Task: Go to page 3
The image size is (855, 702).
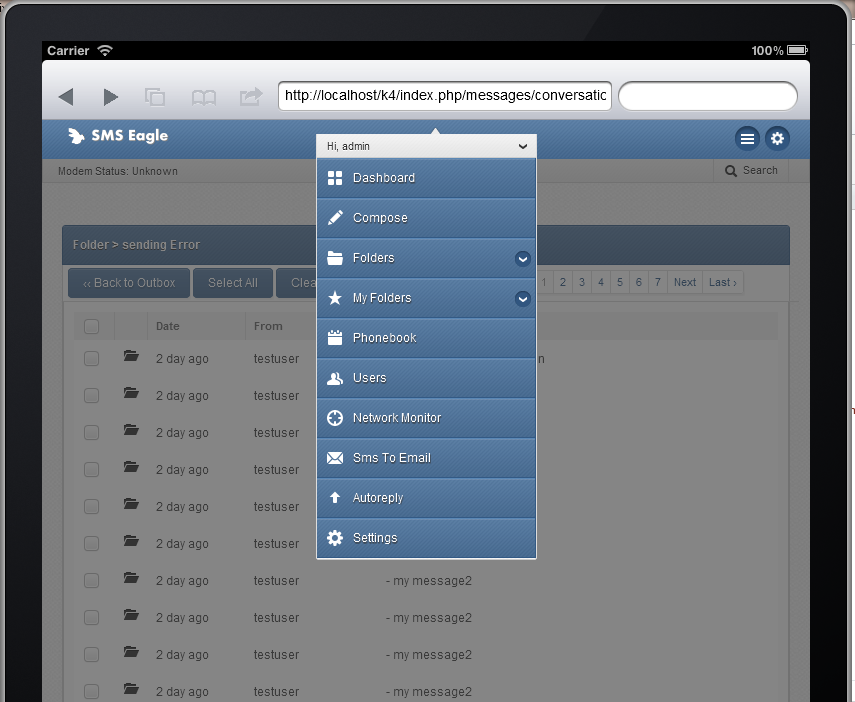Action: coord(582,282)
